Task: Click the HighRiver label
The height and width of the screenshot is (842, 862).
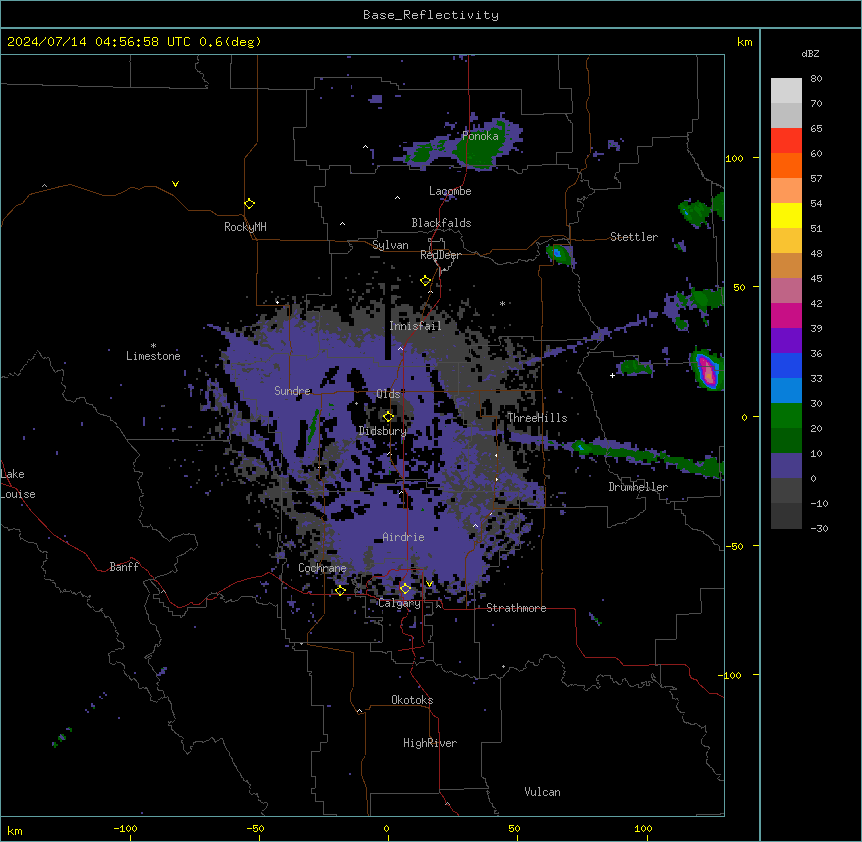Action: pos(430,743)
